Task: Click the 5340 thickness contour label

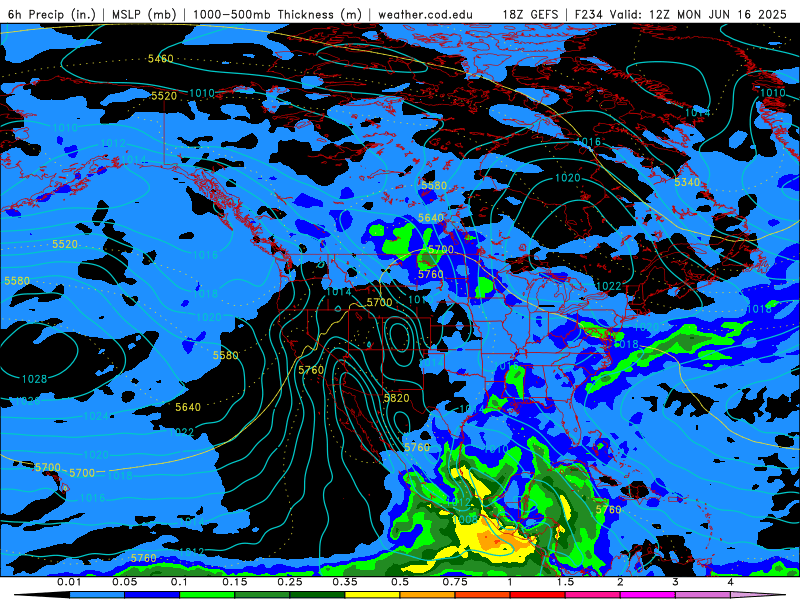Action: click(687, 182)
